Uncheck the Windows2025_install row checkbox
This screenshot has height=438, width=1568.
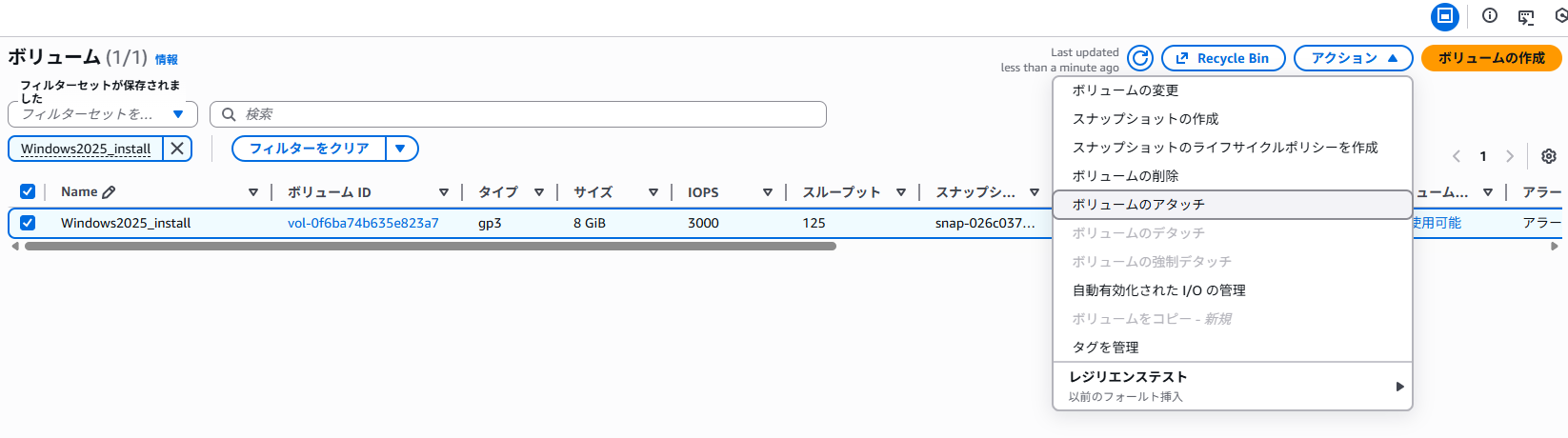pyautogui.click(x=28, y=223)
